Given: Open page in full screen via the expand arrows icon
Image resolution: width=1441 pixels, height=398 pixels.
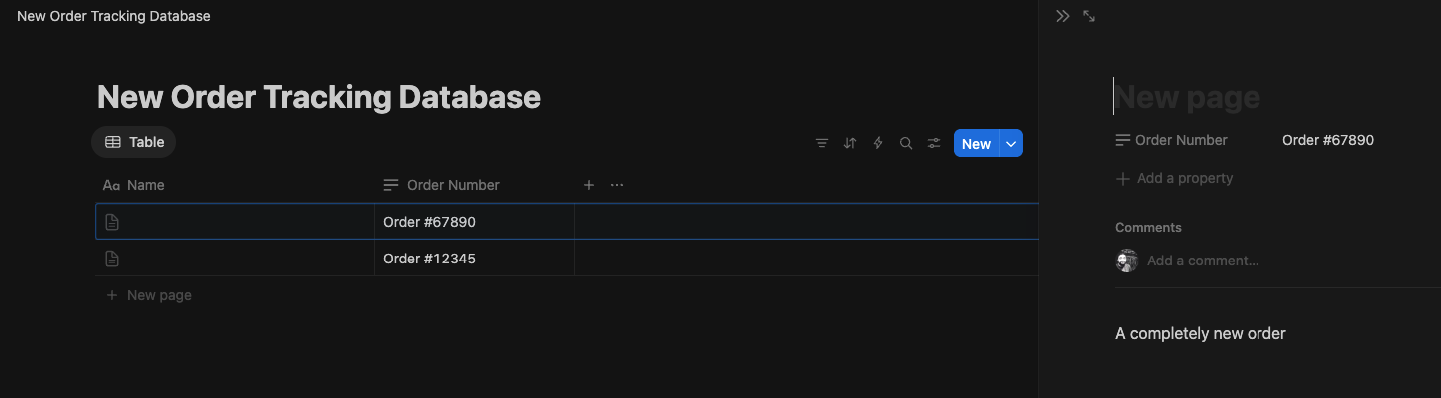Looking at the screenshot, I should click(x=1089, y=16).
